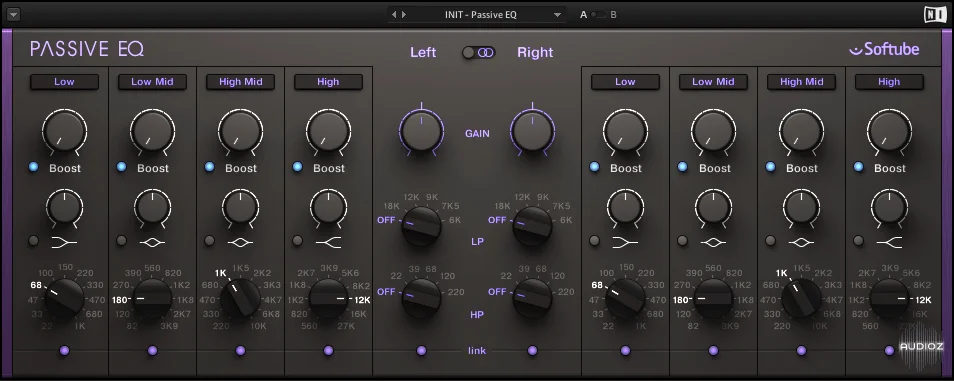Click the right Low band gain knob
This screenshot has width=954, height=381.
(x=625, y=131)
